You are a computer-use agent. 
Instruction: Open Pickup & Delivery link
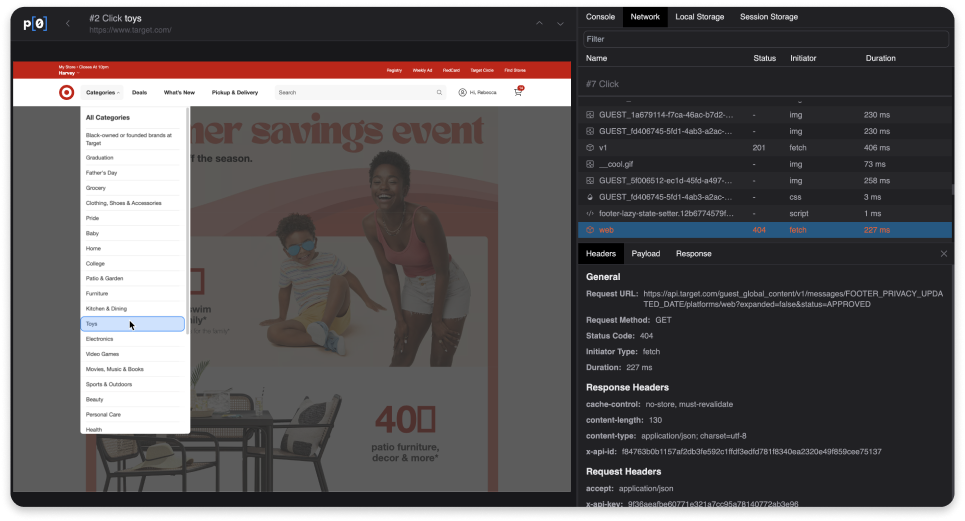pyautogui.click(x=235, y=92)
